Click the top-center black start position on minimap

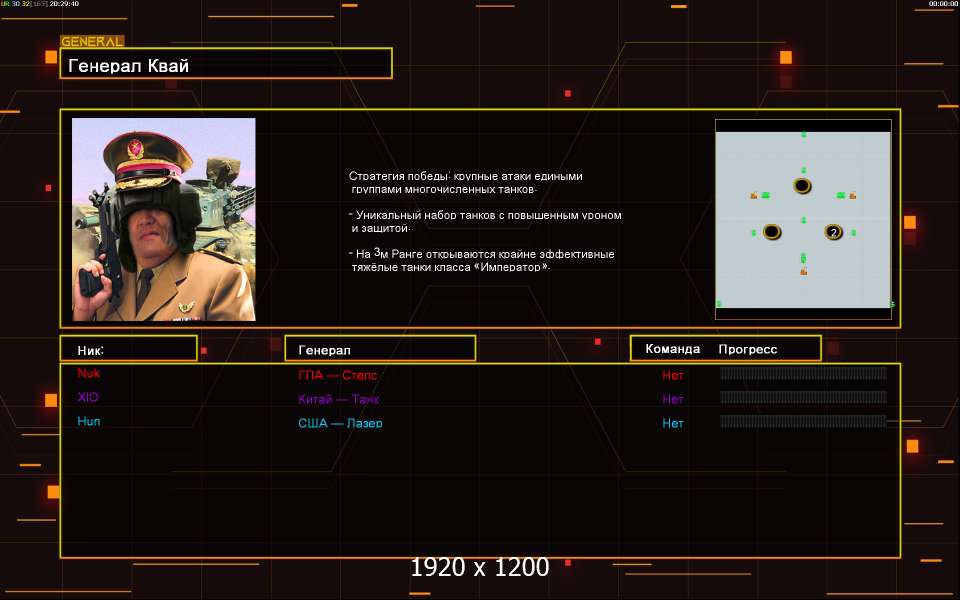click(802, 186)
